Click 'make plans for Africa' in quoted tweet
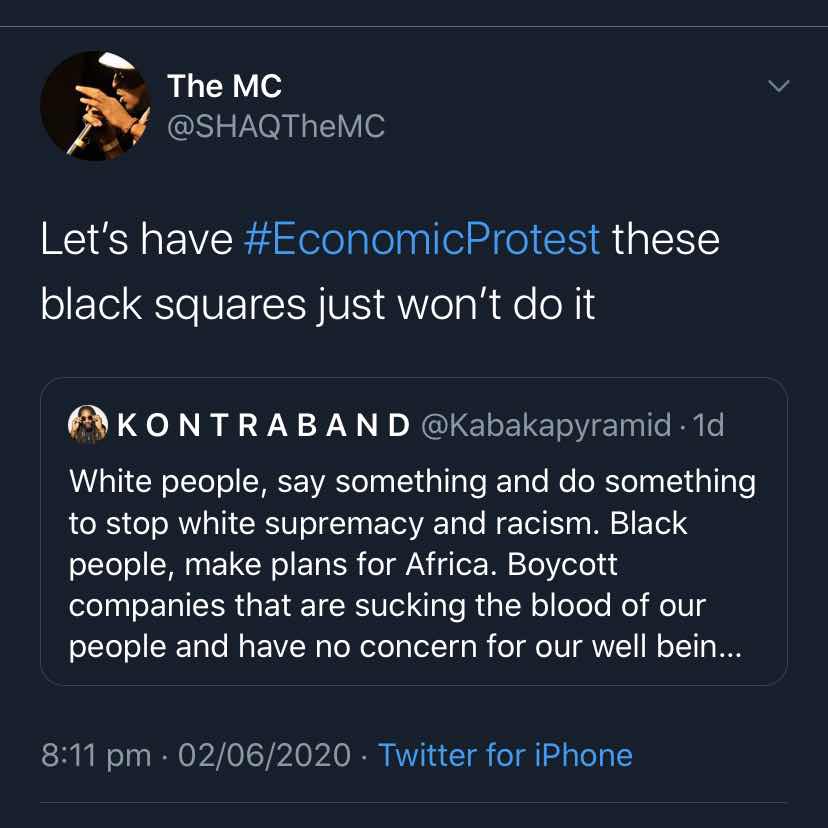The height and width of the screenshot is (828, 828). [x=341, y=564]
